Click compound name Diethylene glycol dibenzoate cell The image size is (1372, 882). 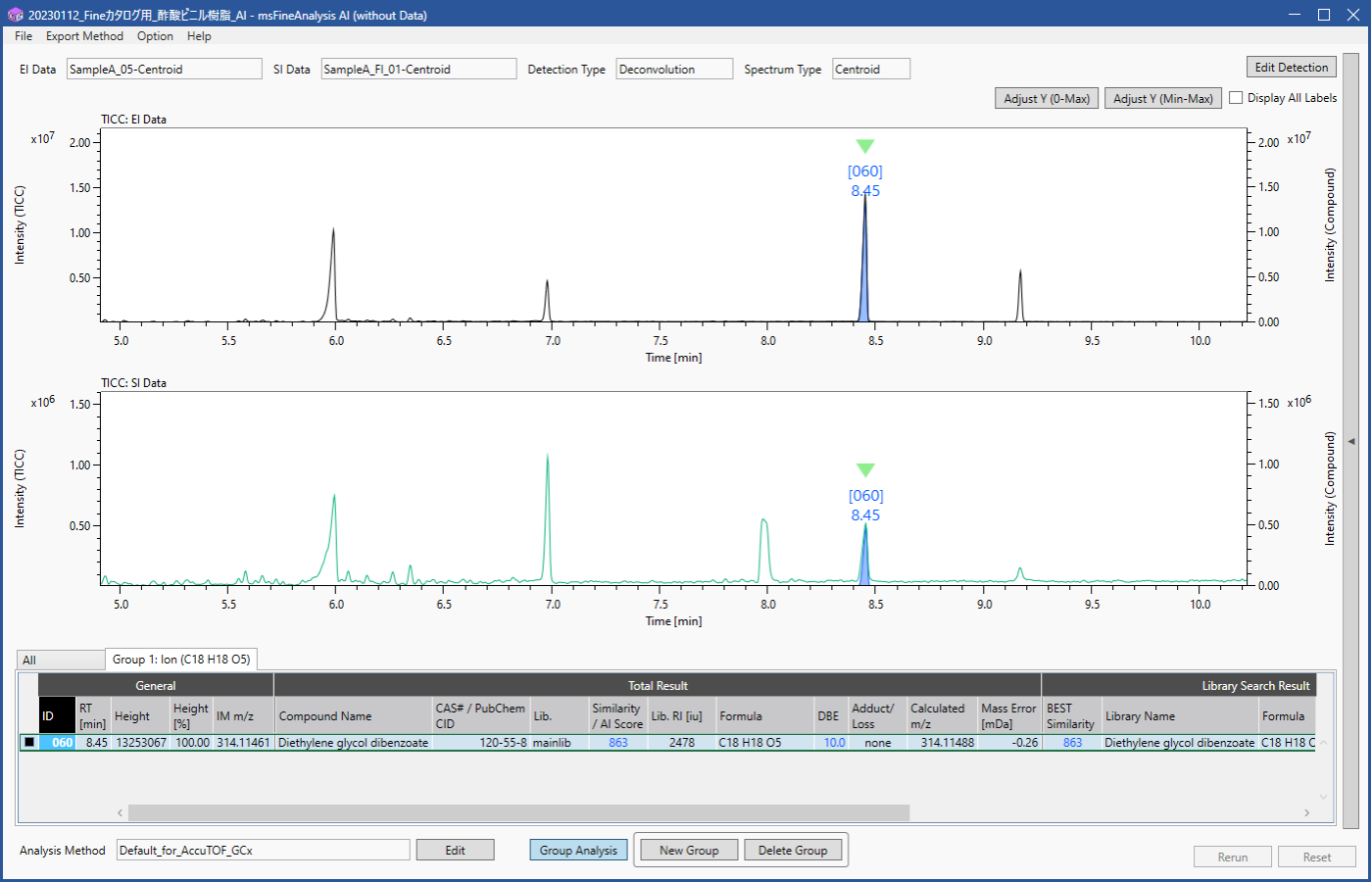click(x=353, y=743)
